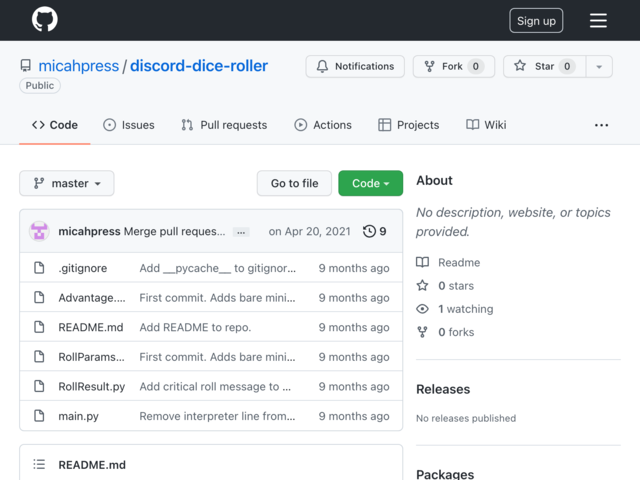Switch to the Issues tab

[129, 125]
